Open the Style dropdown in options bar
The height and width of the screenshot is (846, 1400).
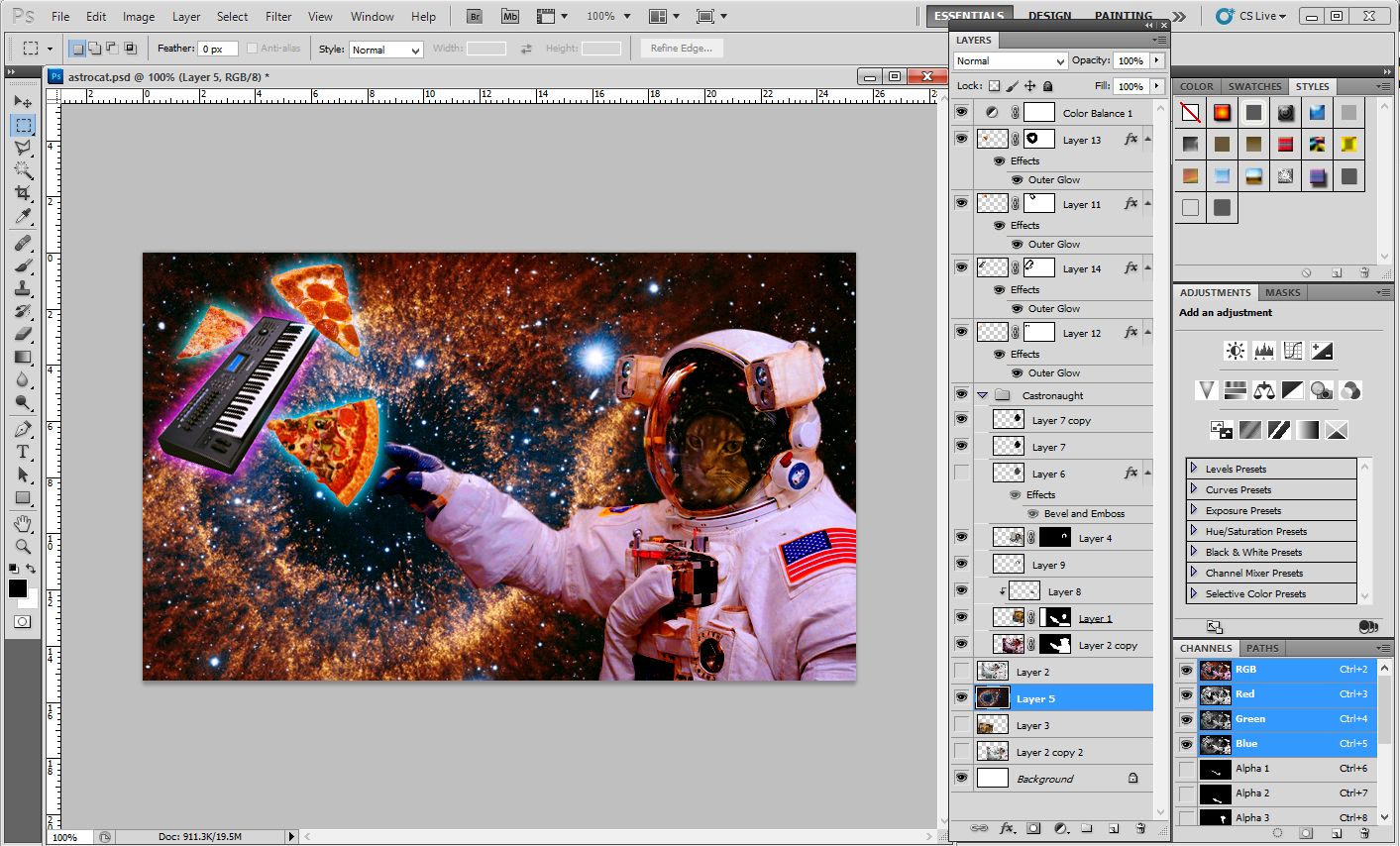point(386,50)
